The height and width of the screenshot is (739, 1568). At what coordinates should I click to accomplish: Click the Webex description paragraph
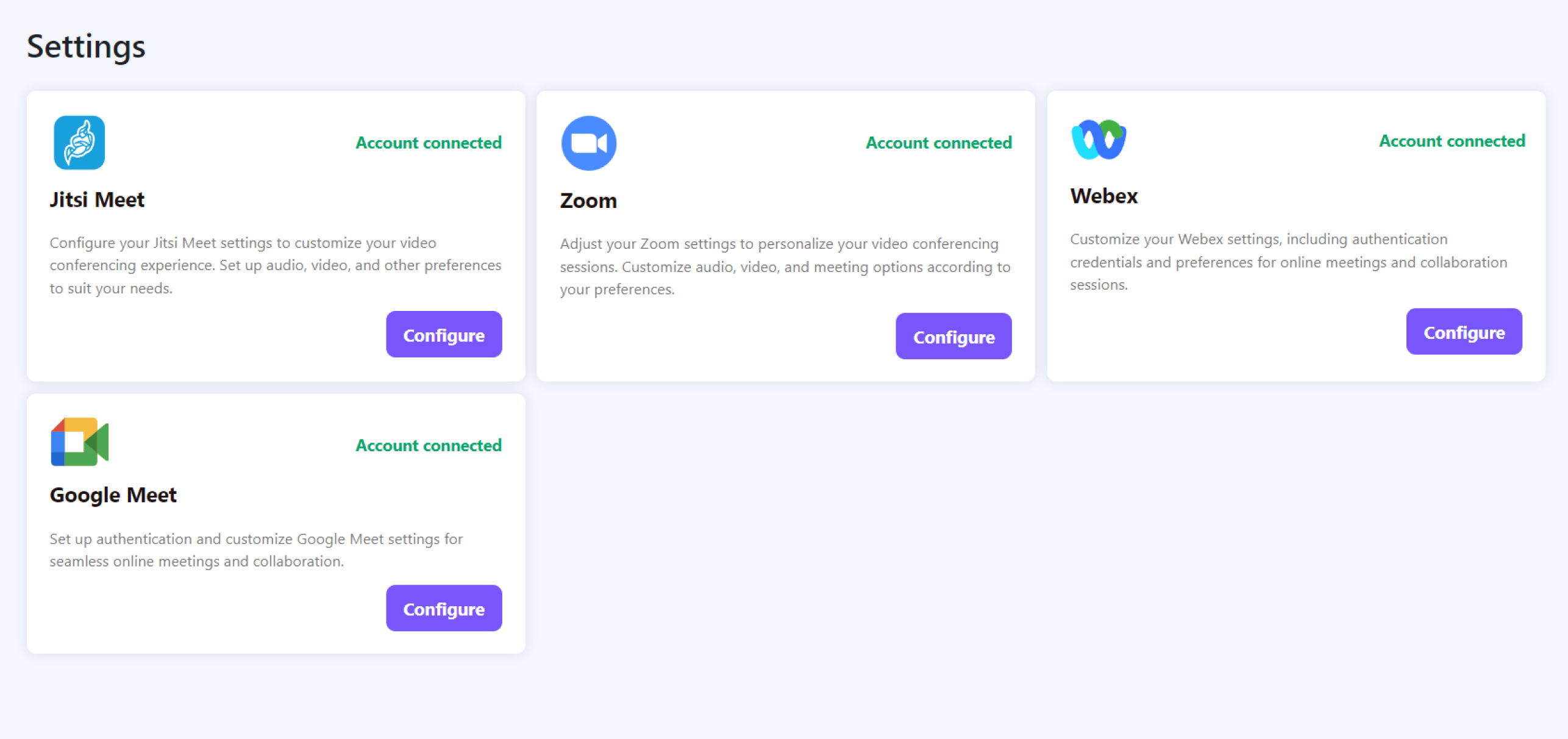[x=1288, y=262]
